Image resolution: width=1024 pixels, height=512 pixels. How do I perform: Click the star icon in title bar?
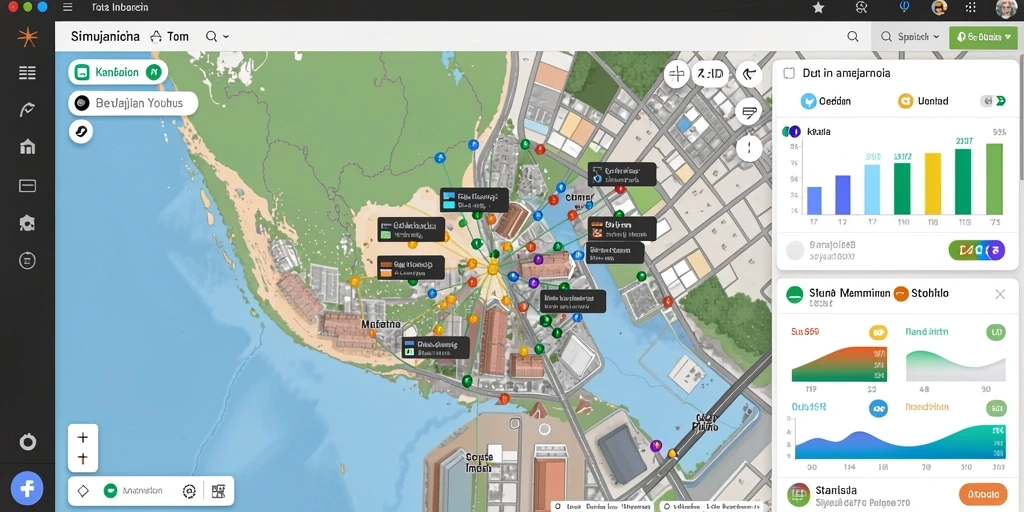click(818, 8)
